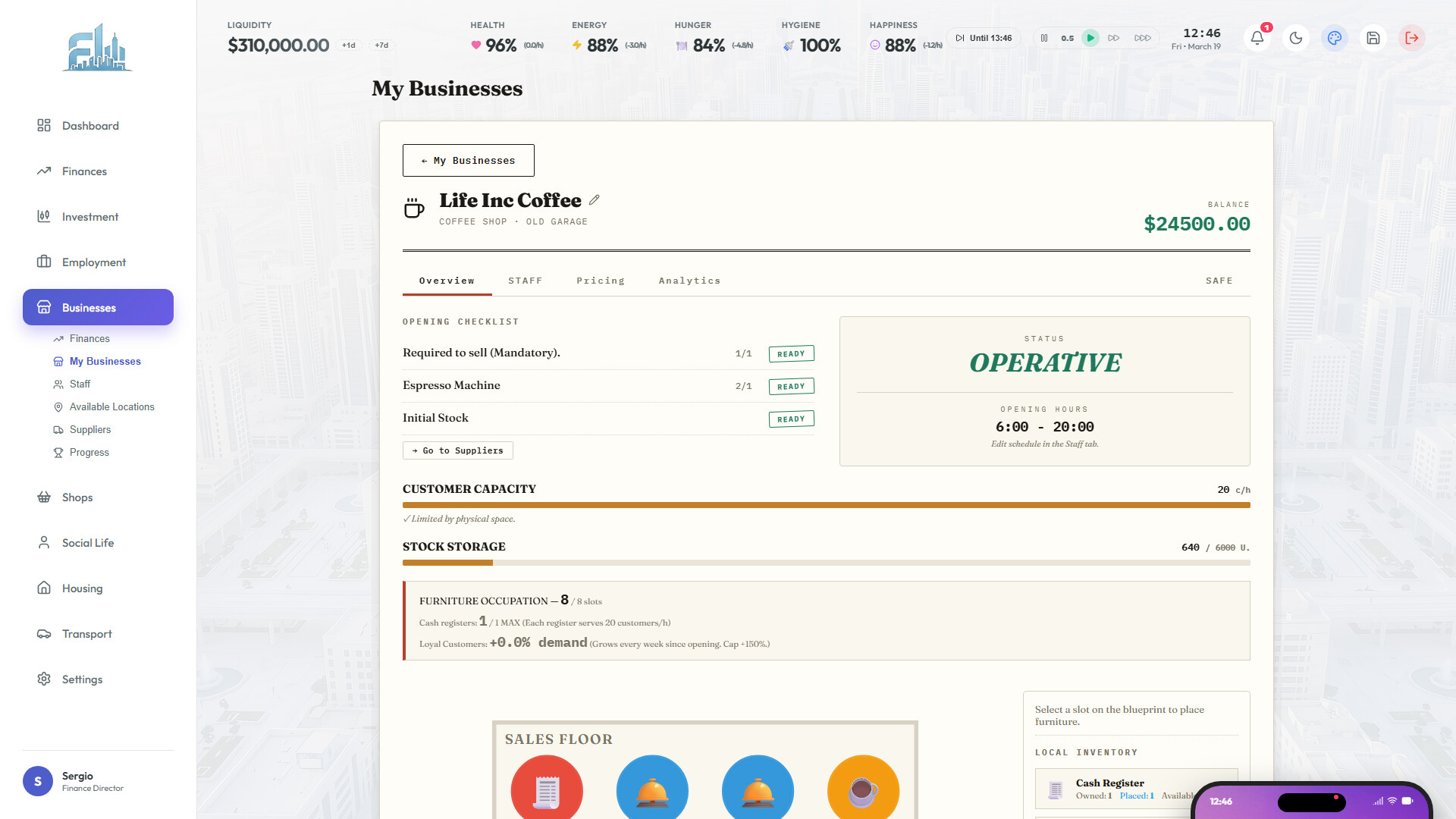Go back to My Businesses
Viewport: 1456px width, 819px height.
[468, 160]
